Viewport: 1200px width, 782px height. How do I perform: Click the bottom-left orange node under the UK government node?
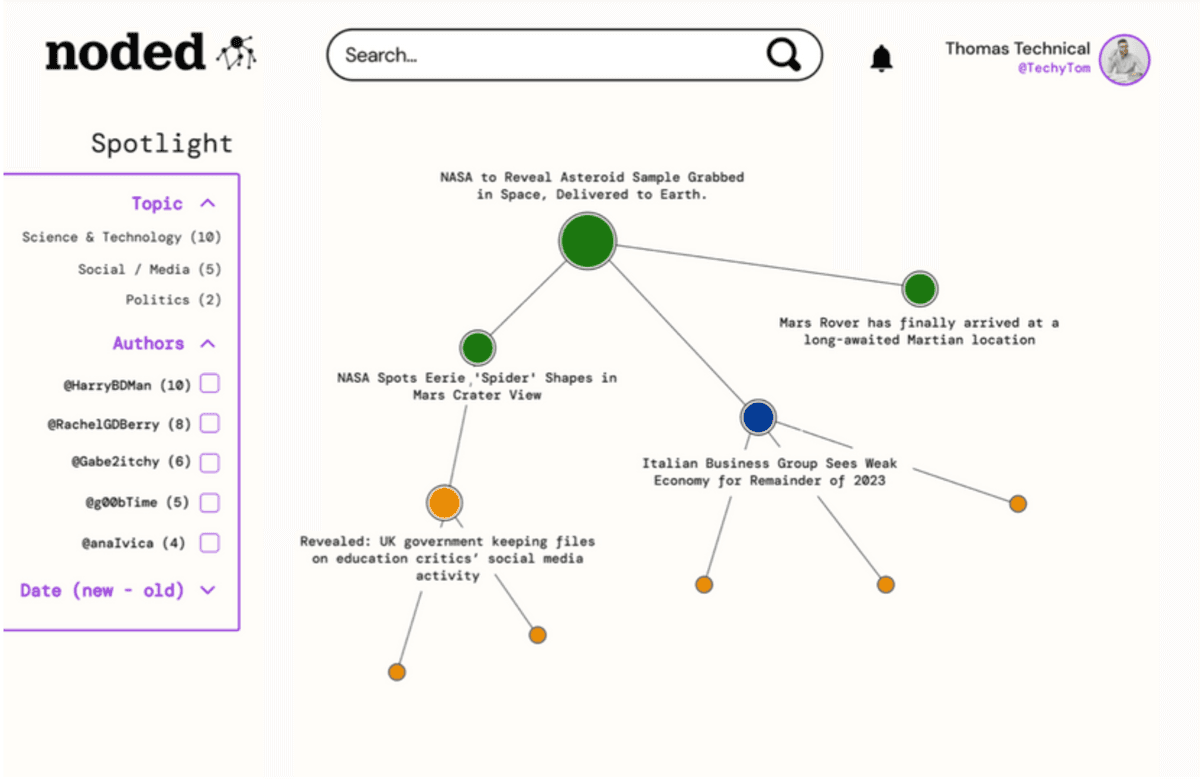pos(397,672)
